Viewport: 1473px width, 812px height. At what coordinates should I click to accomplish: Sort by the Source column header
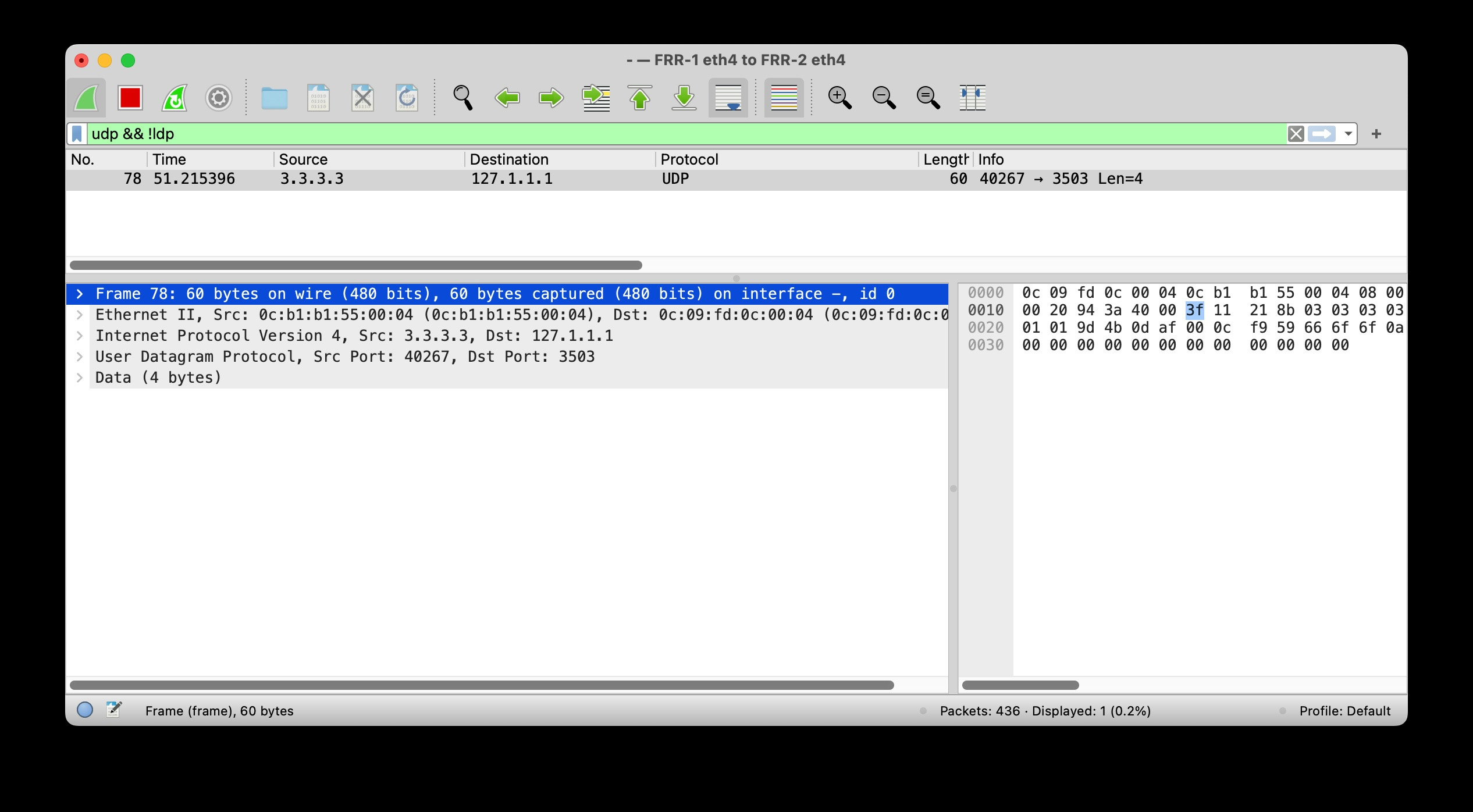pos(369,159)
